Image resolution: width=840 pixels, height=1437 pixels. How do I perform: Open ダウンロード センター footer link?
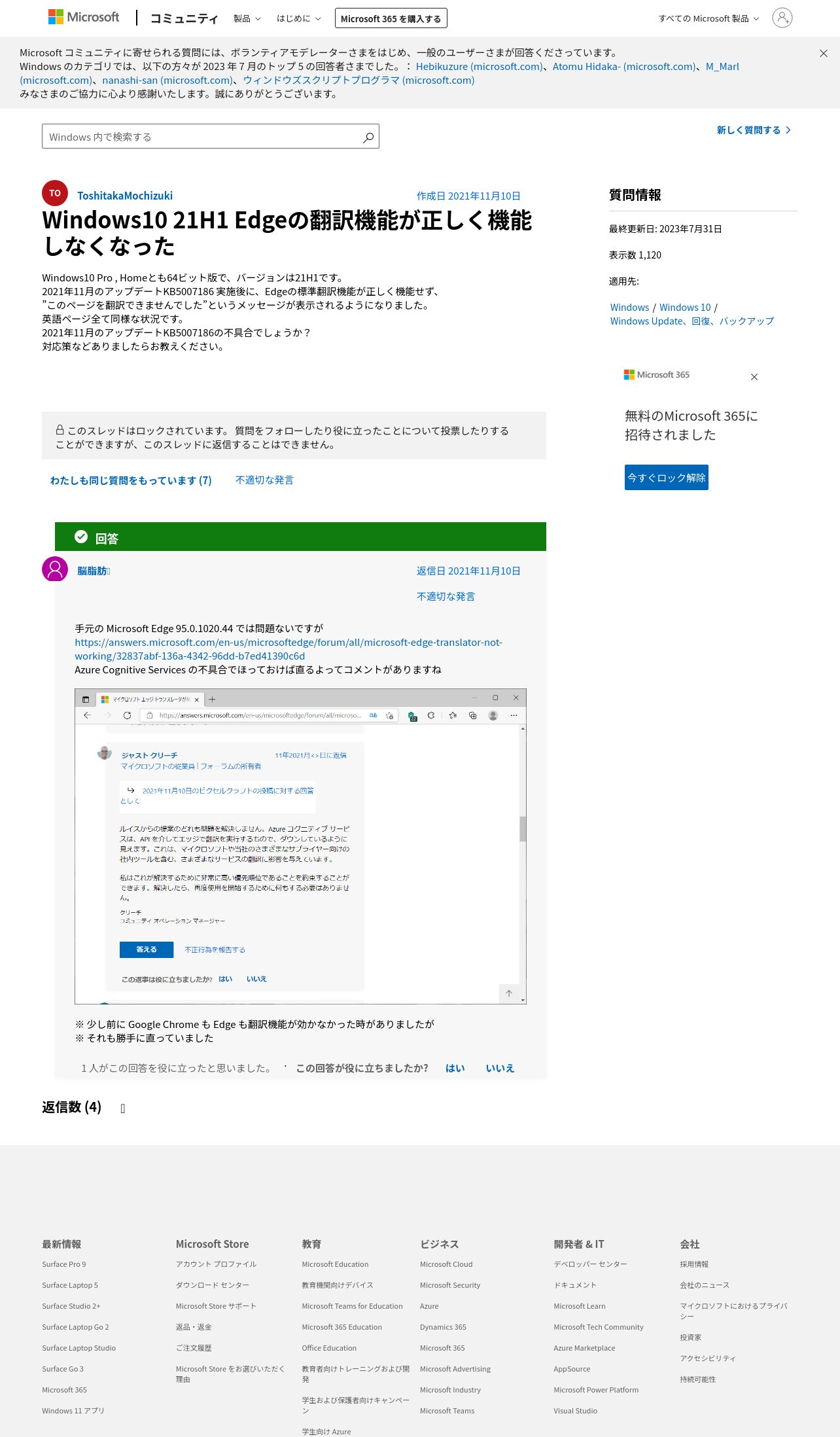pos(212,1285)
